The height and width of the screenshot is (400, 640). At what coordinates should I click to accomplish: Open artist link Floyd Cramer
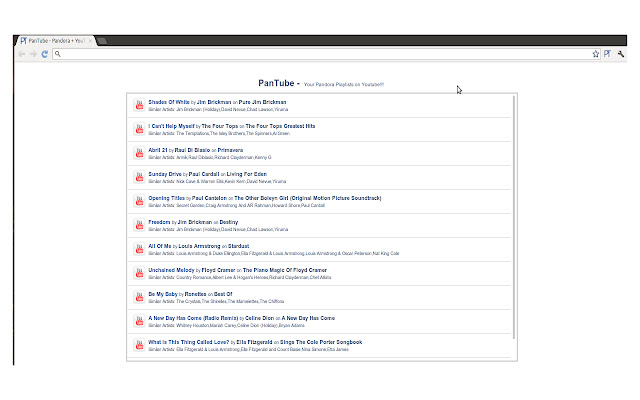218,270
